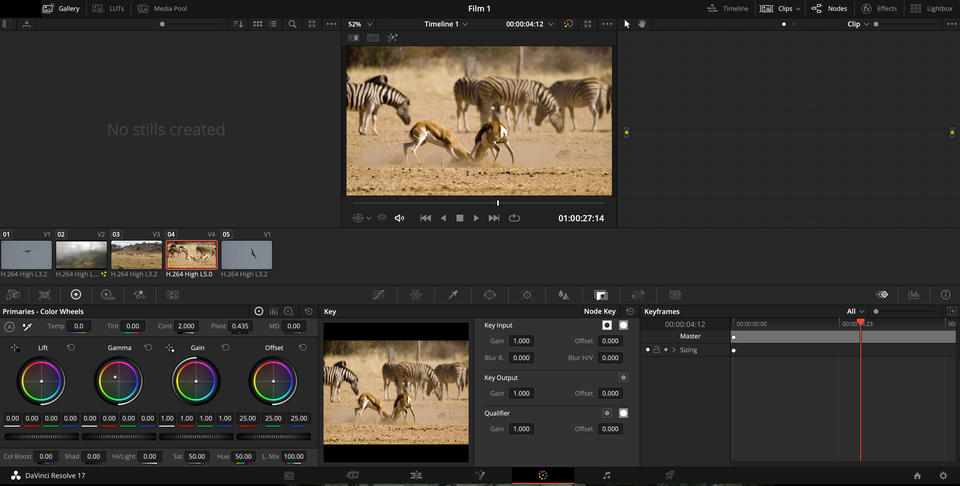Switch to the Fusion page
Screen dimensions: 960x486
point(480,475)
